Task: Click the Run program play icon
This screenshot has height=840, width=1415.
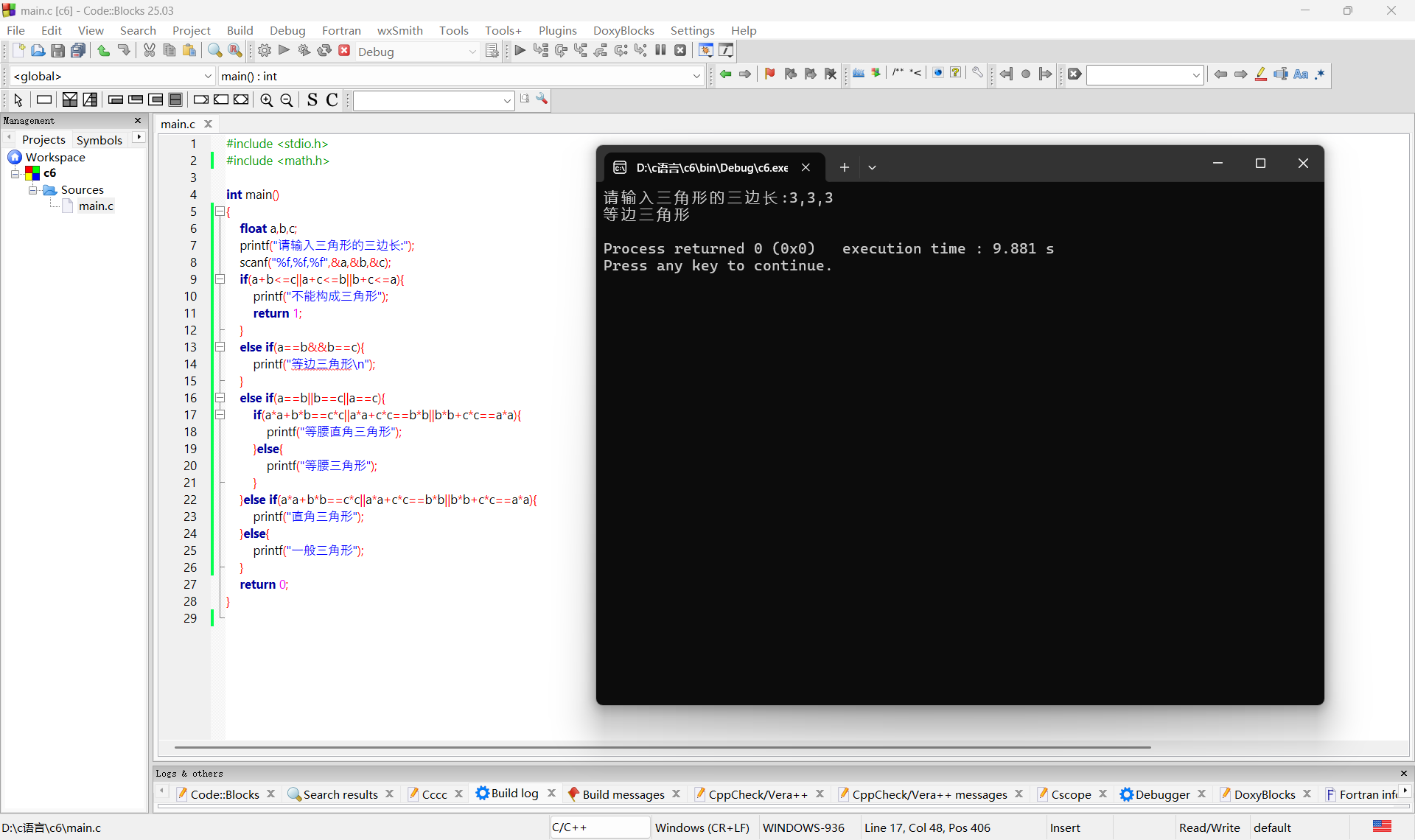Action: point(284,51)
